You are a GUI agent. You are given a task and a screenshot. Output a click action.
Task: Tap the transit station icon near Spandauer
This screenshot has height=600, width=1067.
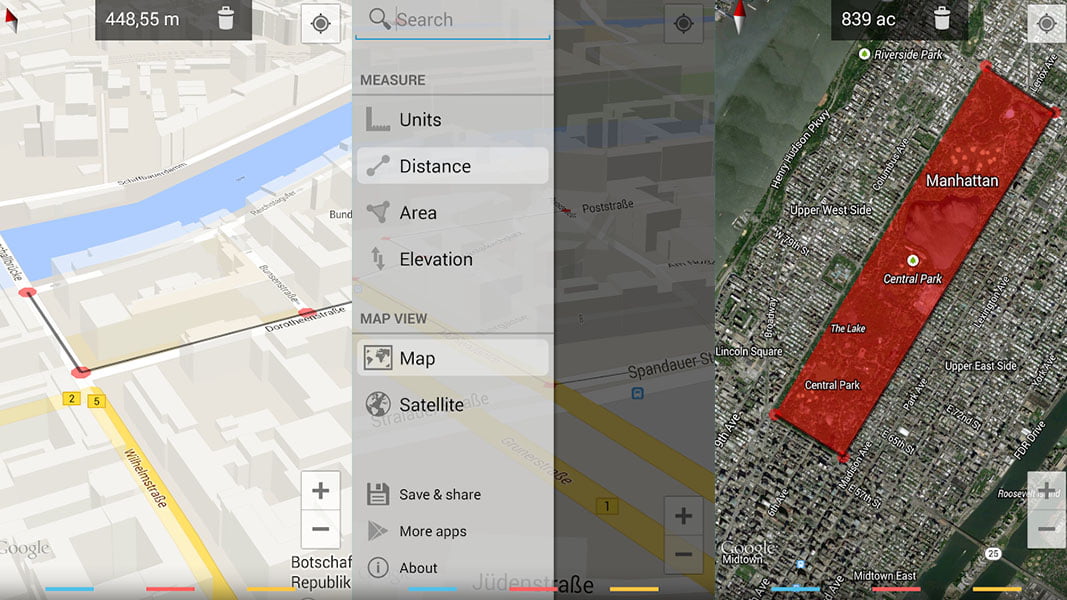click(x=637, y=393)
